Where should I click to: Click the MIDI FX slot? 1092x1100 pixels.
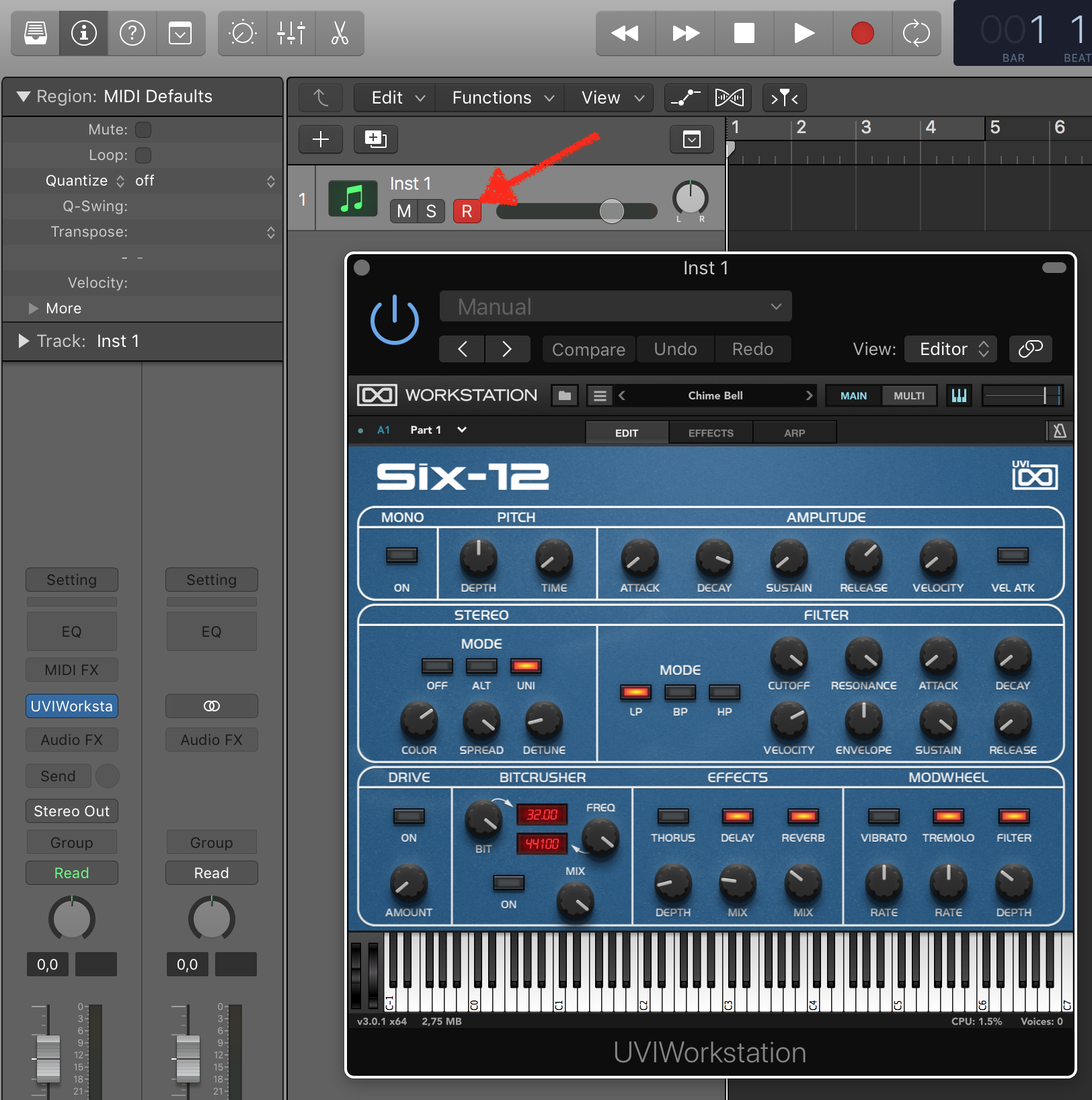click(x=72, y=670)
